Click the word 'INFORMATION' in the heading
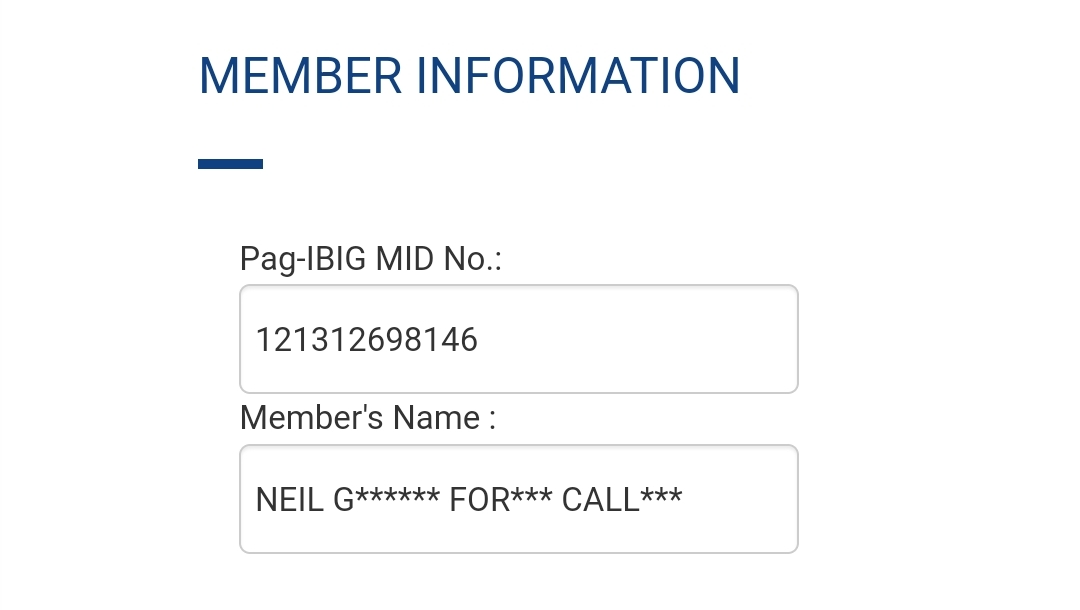 [578, 77]
